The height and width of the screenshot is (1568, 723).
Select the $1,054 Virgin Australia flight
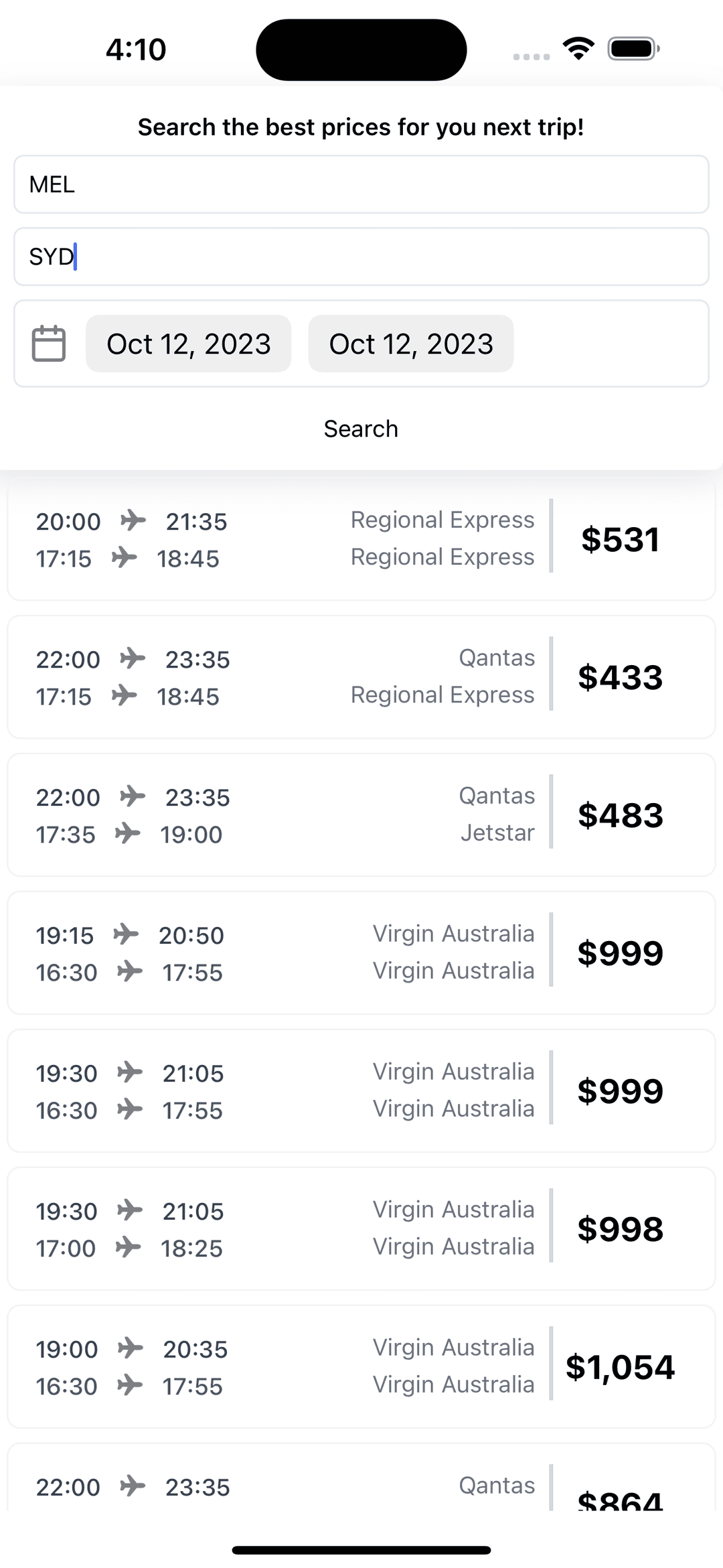361,1367
